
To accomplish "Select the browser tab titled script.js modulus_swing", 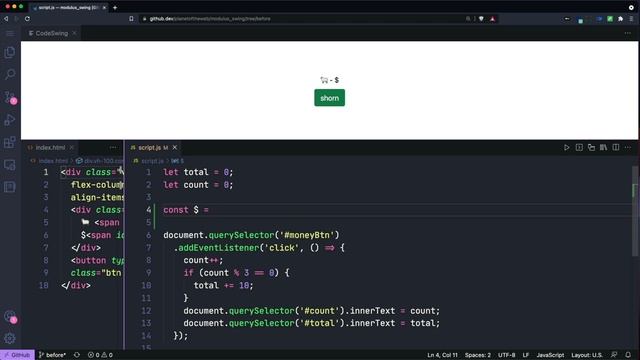I will tap(69, 7).
